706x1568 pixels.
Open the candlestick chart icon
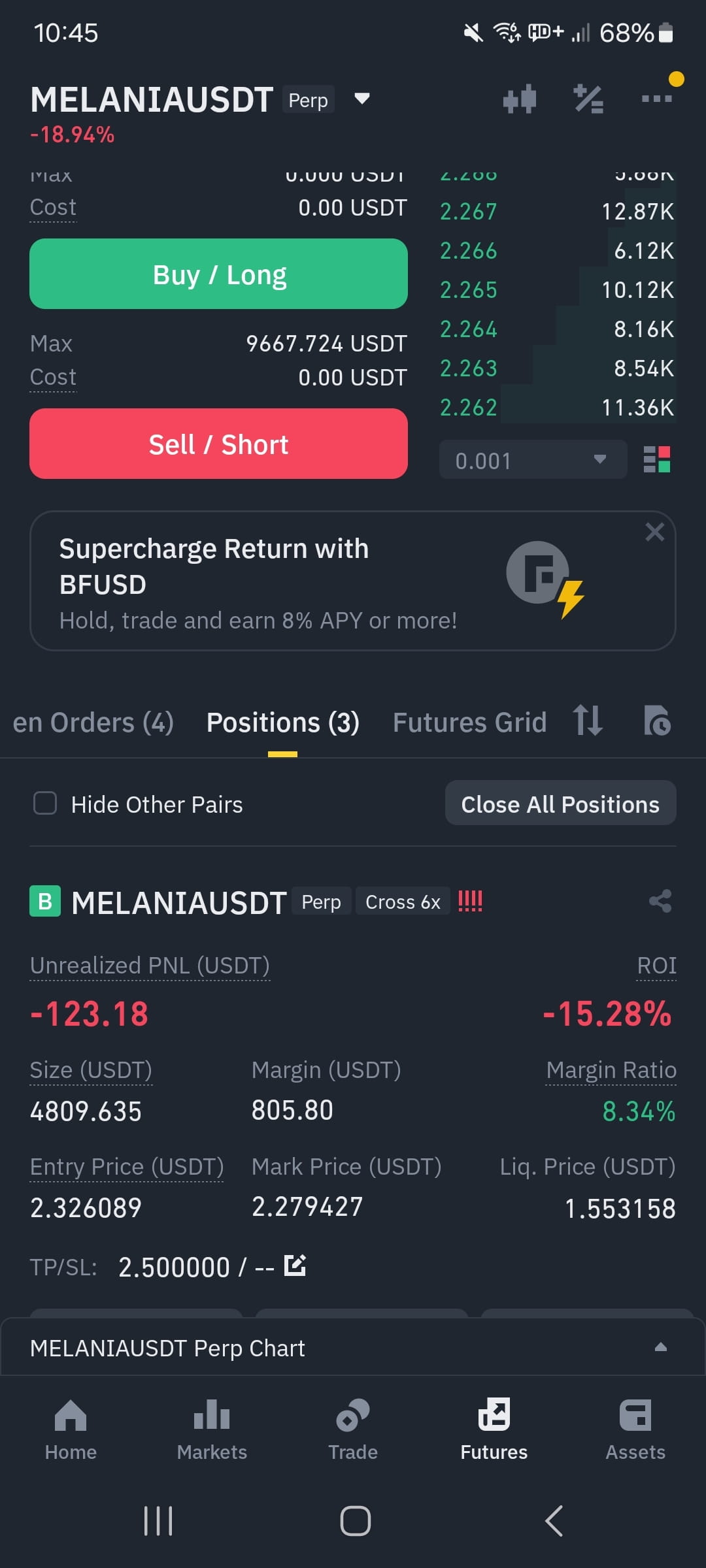click(x=520, y=99)
